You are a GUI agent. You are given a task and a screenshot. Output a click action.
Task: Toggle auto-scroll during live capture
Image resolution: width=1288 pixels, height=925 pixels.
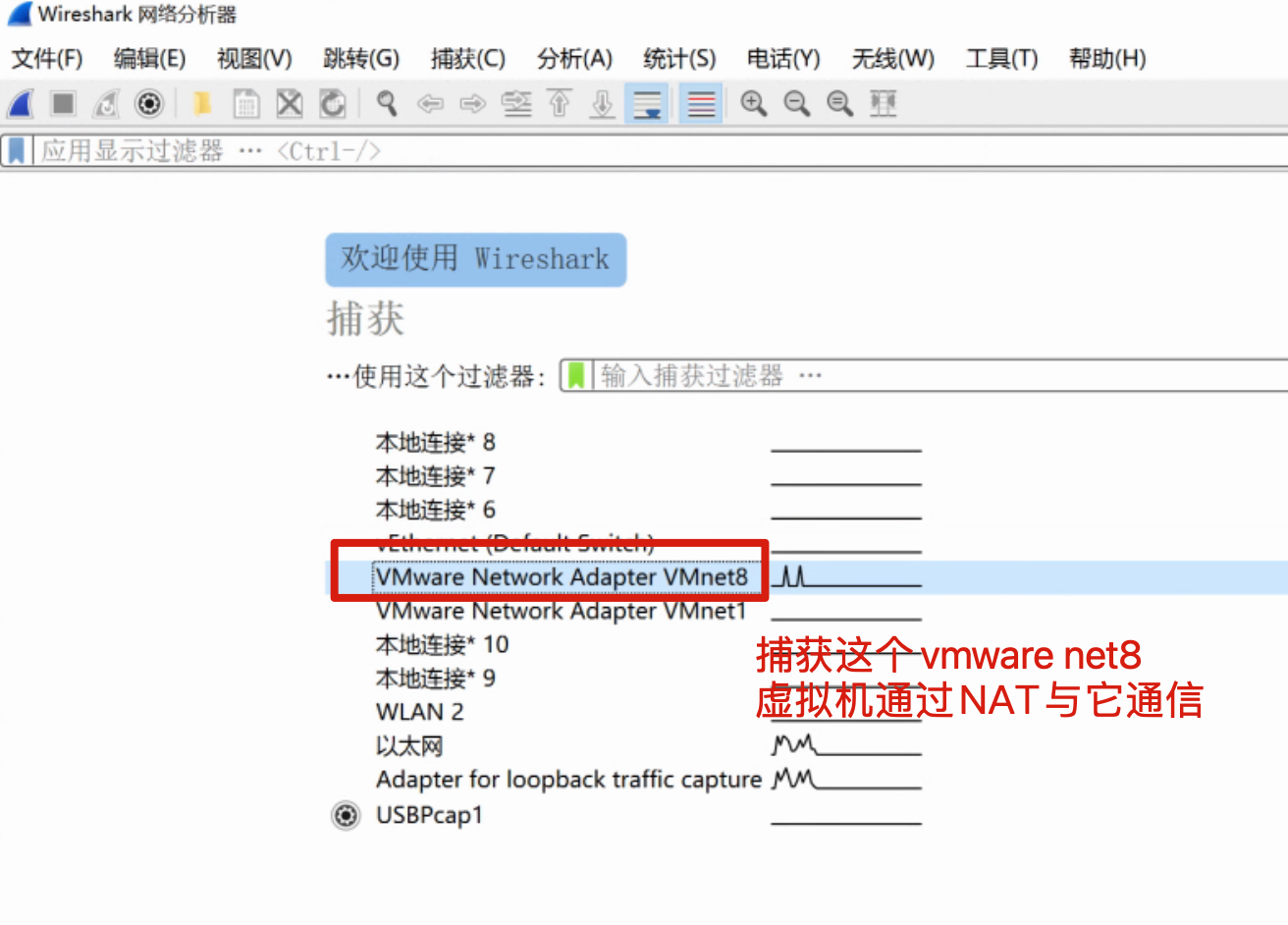pos(647,103)
